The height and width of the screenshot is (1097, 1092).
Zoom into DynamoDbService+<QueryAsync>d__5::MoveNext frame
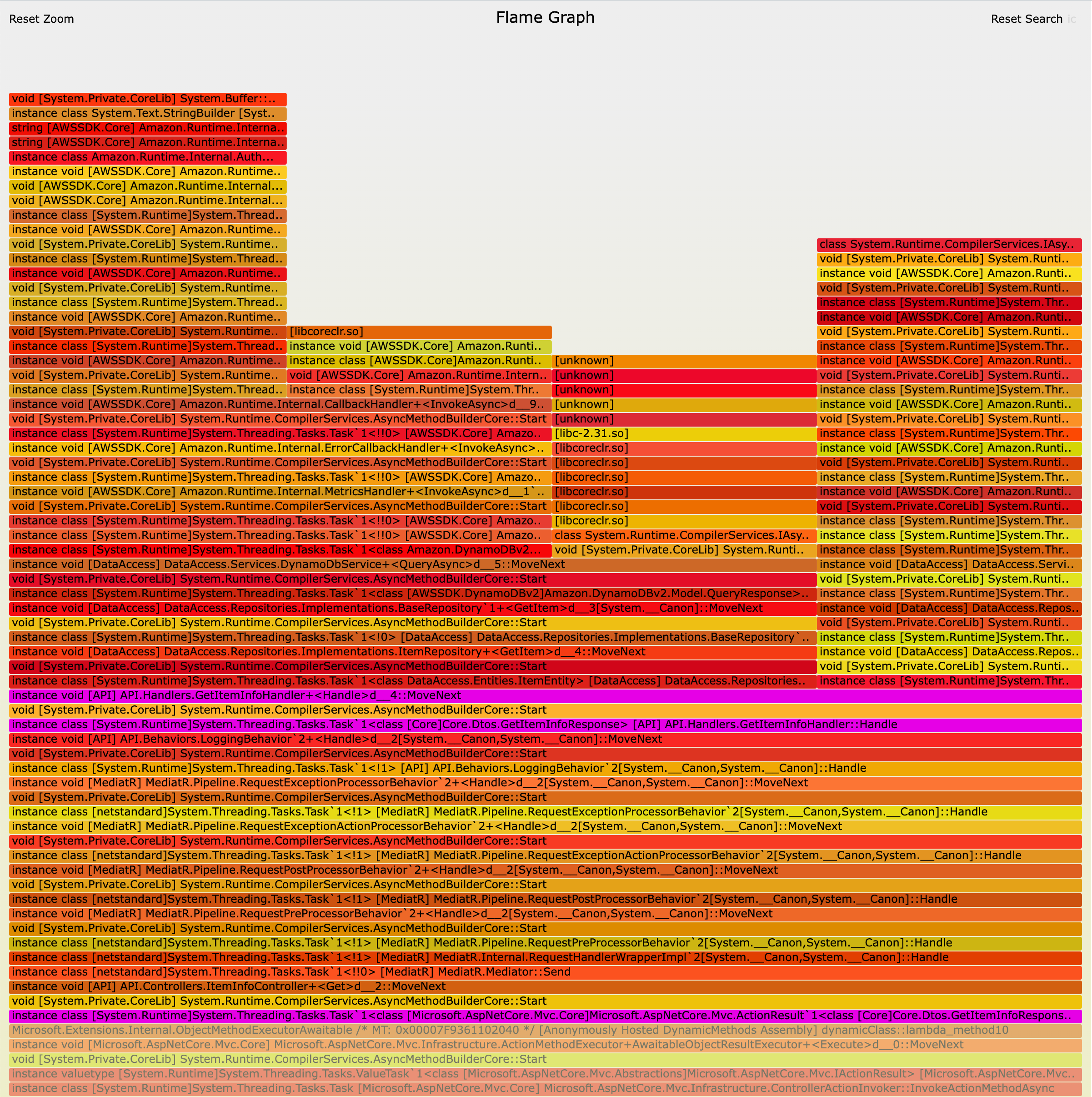(x=413, y=564)
